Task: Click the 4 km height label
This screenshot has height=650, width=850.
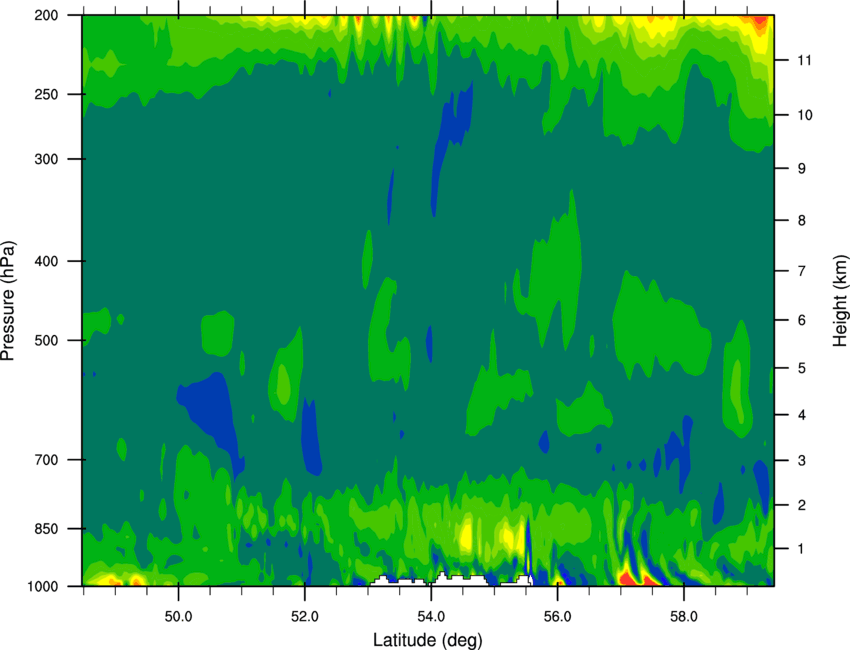Action: tap(802, 415)
